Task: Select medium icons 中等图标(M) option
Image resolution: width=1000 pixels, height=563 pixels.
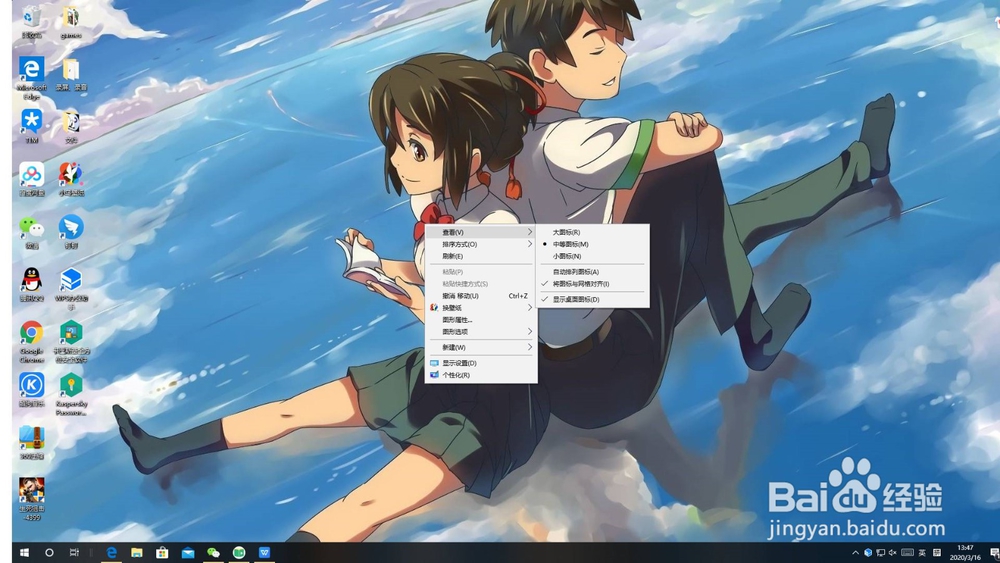Action: point(592,244)
